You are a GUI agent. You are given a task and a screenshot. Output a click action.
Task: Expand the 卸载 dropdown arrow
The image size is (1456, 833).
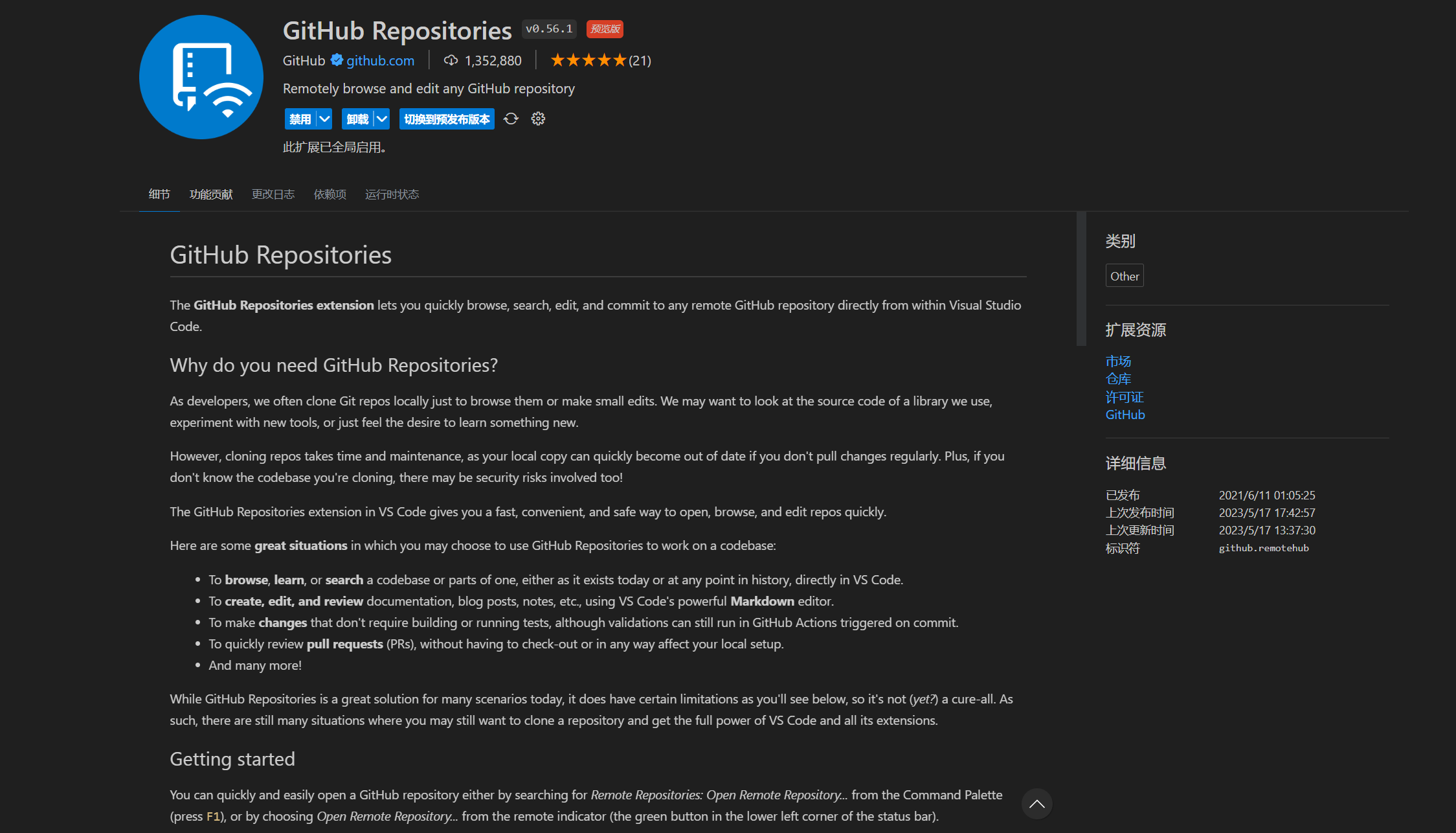(x=382, y=119)
